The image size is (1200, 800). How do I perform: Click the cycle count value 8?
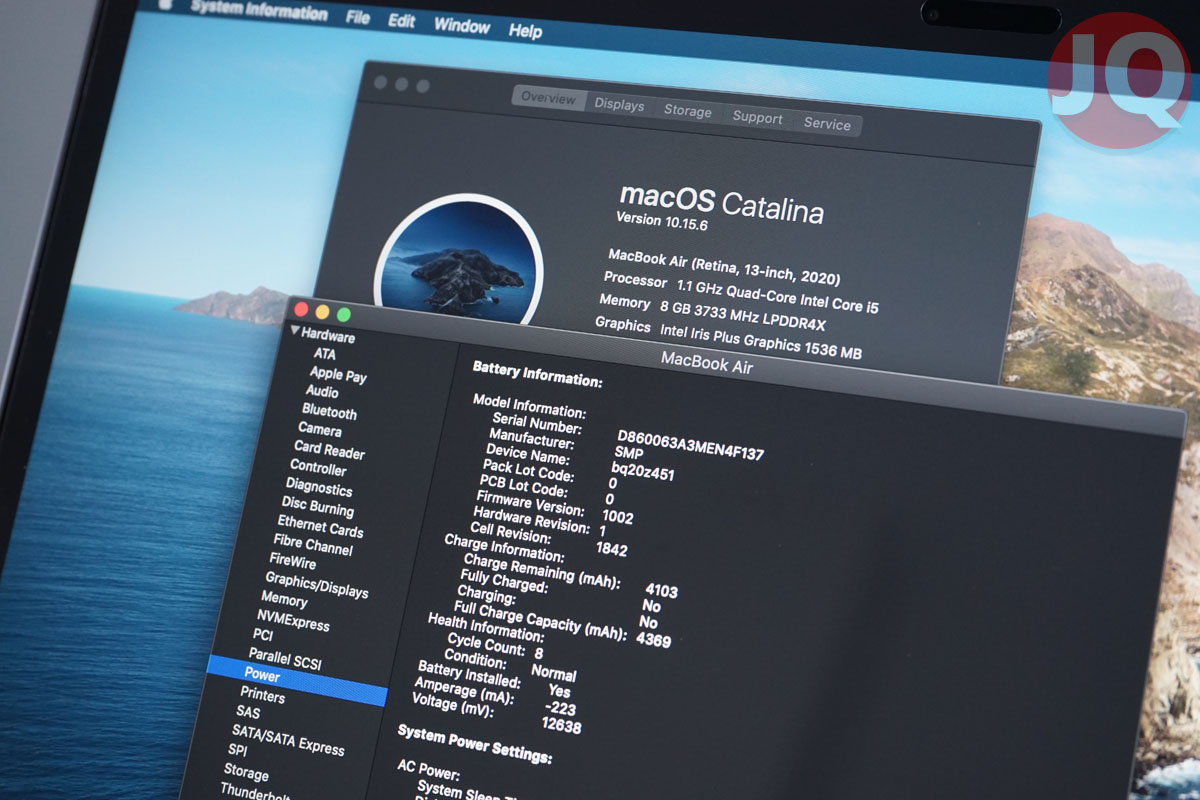(539, 653)
